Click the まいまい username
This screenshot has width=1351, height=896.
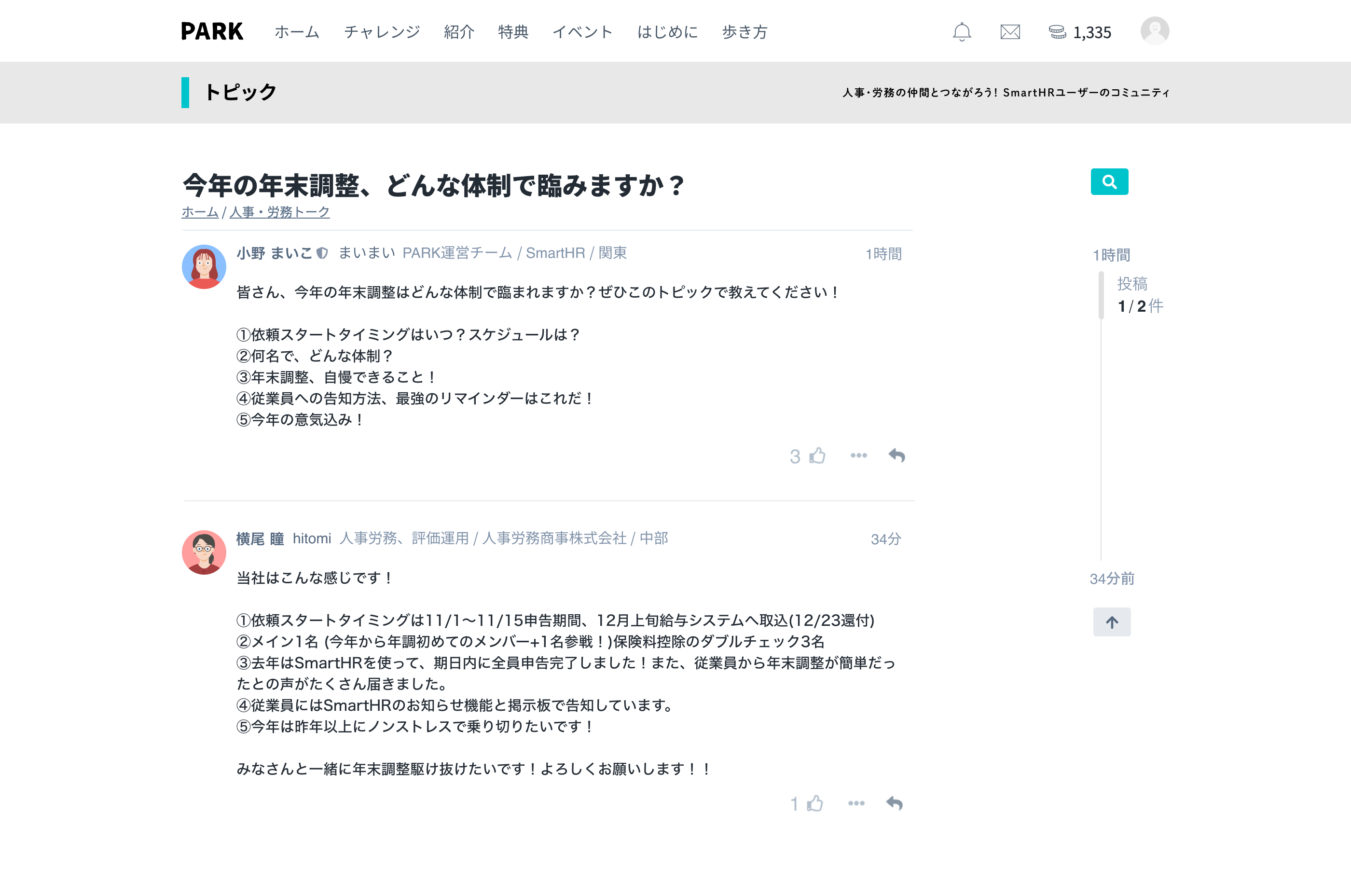point(366,253)
